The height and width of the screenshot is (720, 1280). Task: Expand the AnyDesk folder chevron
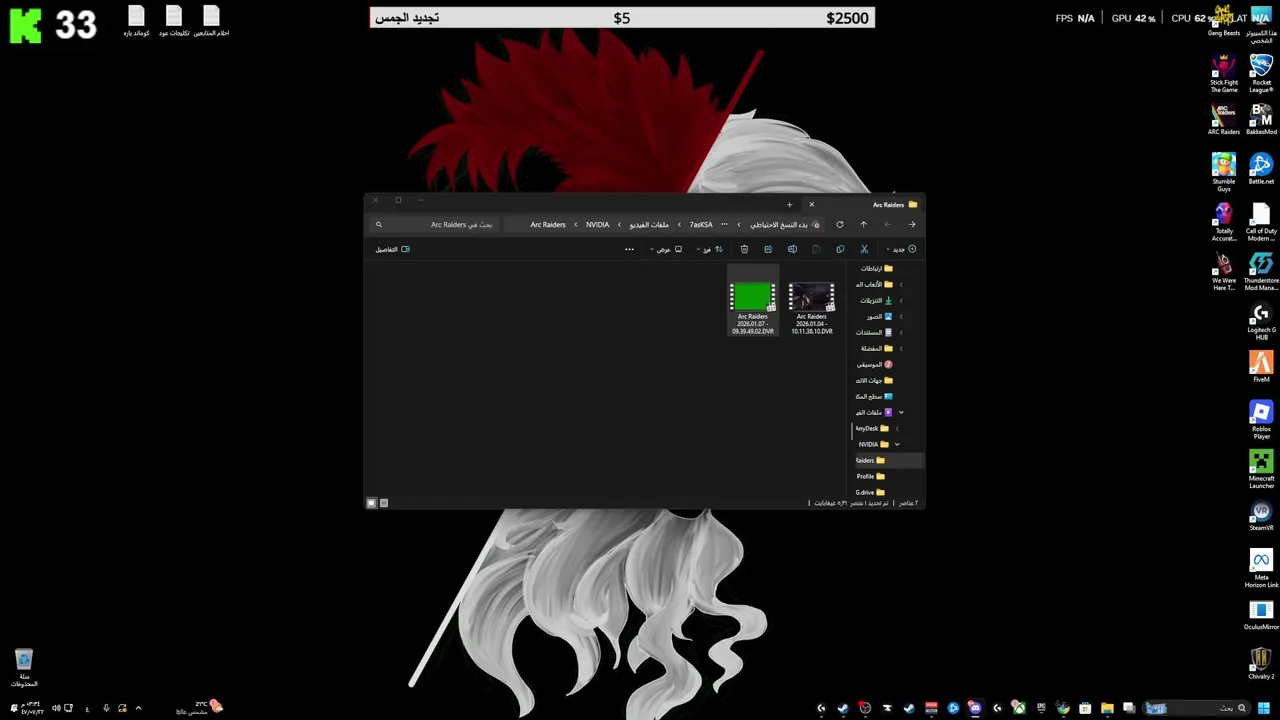click(897, 428)
